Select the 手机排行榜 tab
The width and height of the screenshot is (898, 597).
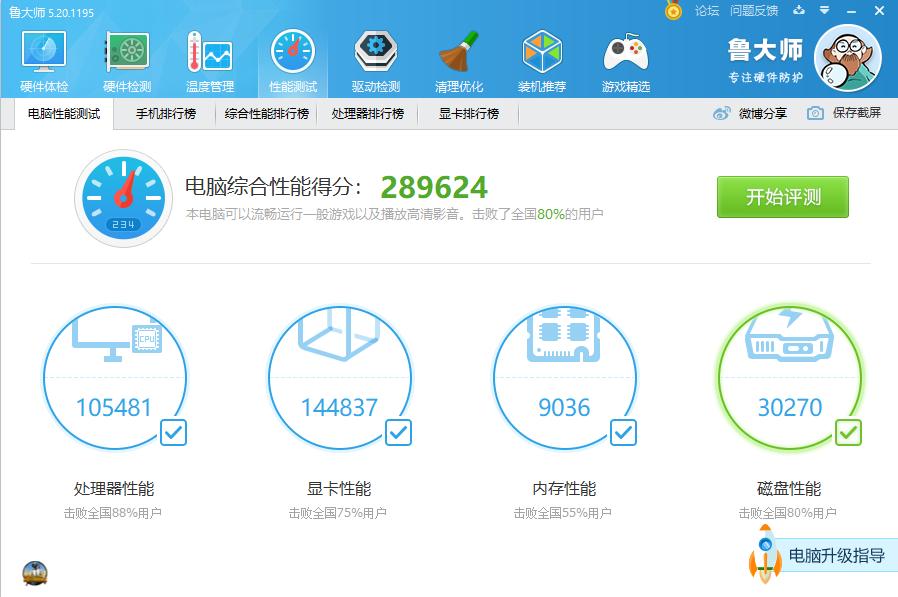point(166,114)
